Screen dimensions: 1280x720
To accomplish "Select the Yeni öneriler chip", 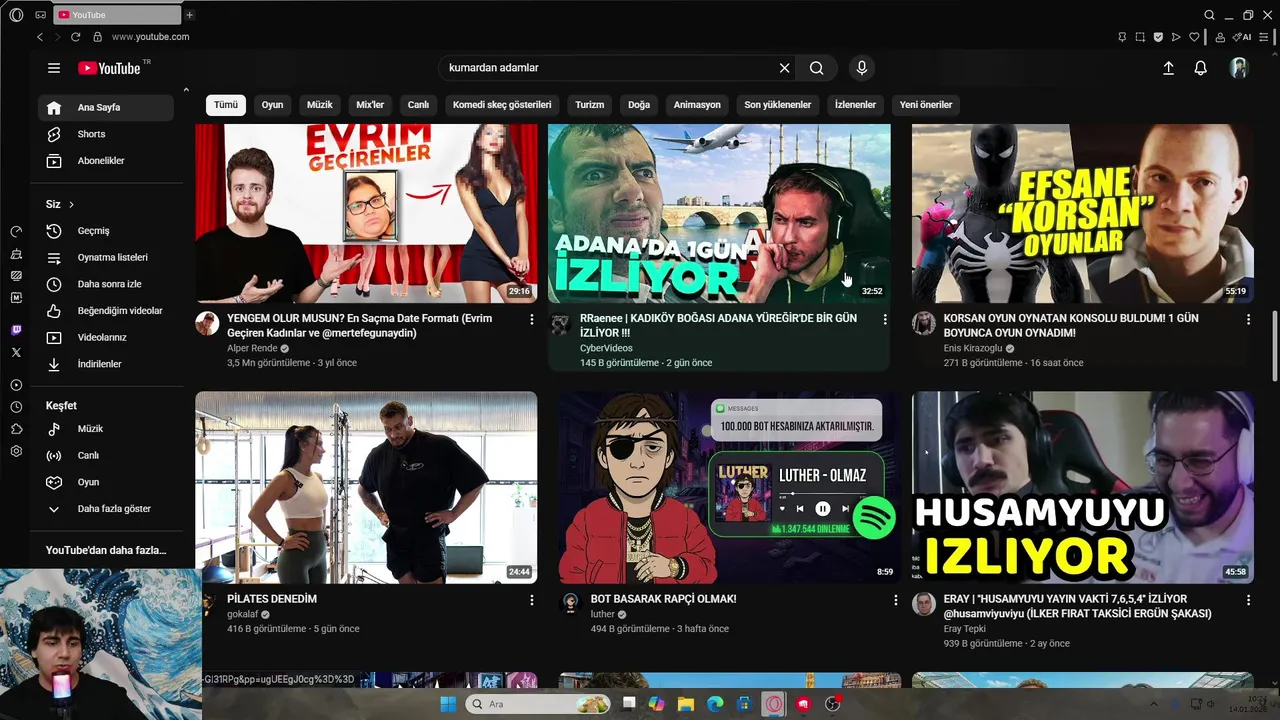I will coord(926,105).
